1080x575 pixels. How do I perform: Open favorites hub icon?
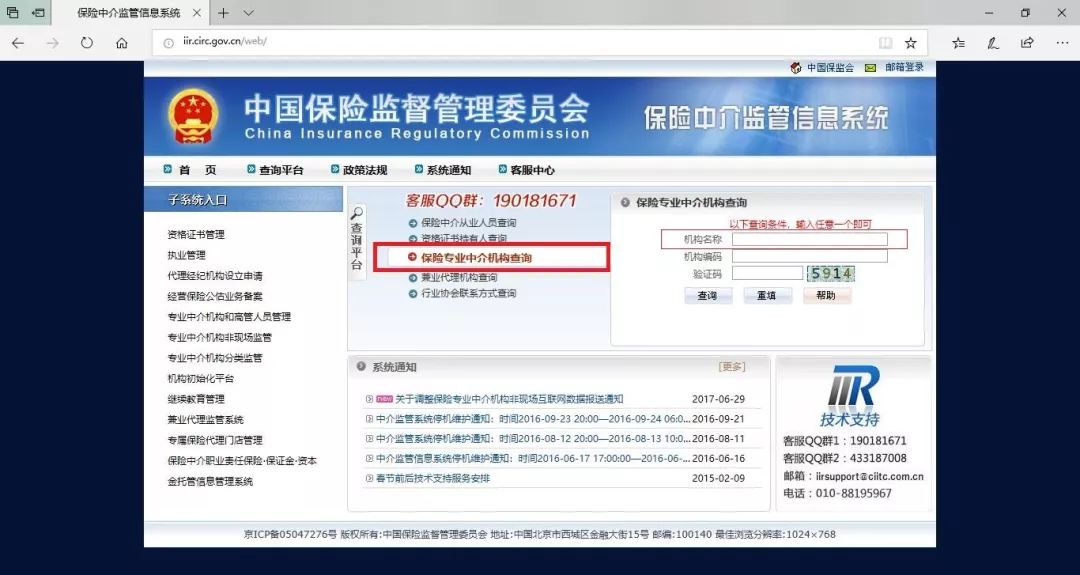click(x=958, y=43)
